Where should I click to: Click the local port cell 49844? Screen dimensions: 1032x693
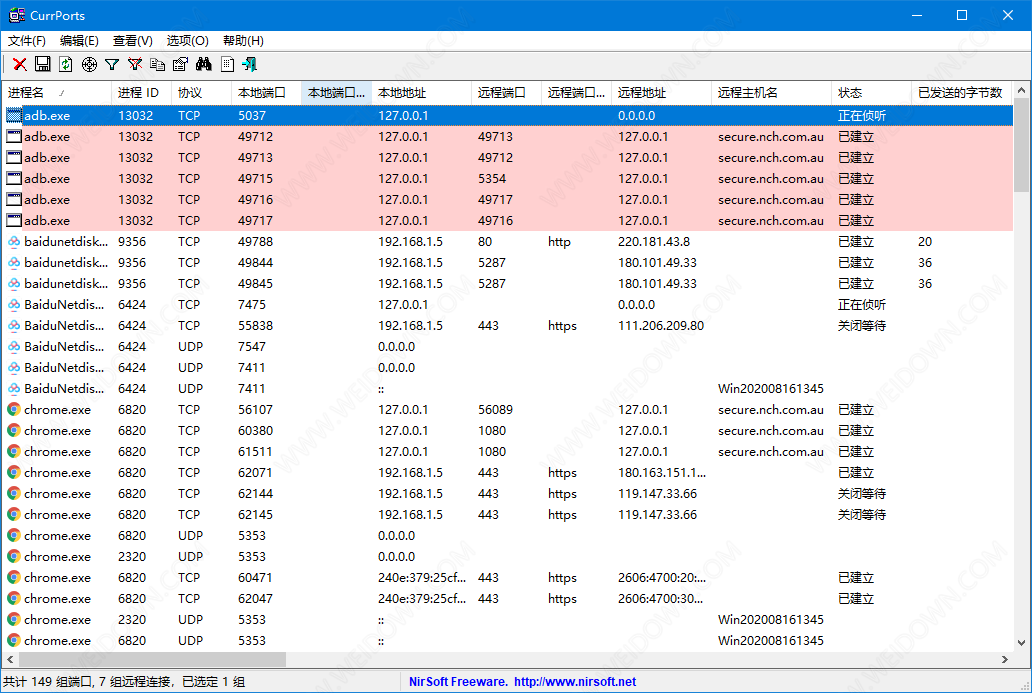tap(255, 263)
